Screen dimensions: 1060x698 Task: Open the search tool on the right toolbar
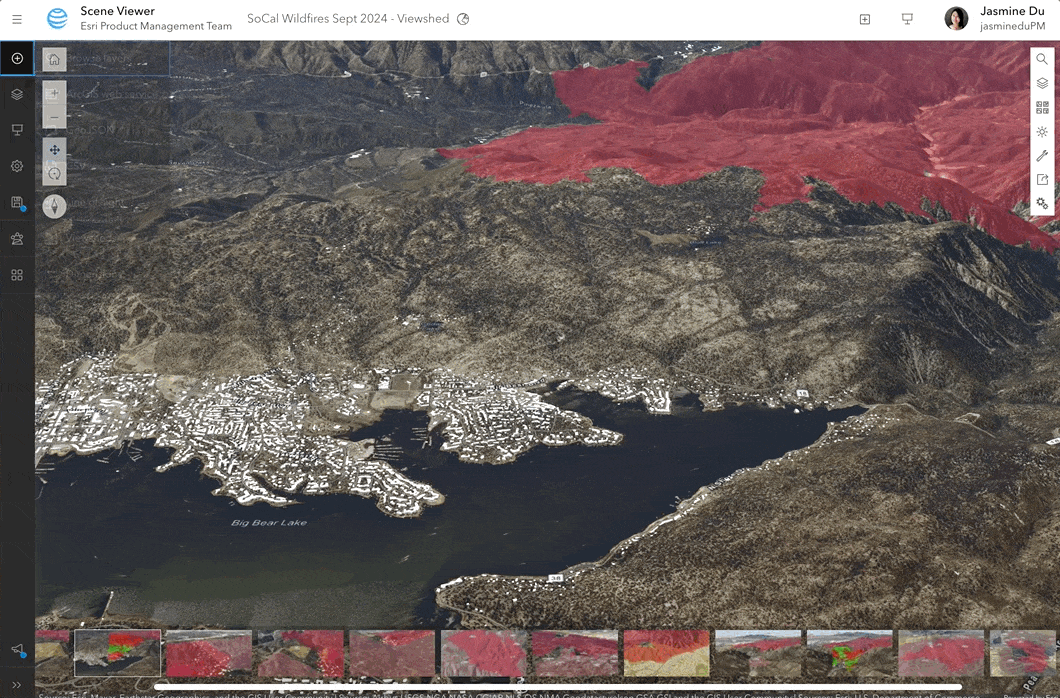tap(1042, 59)
